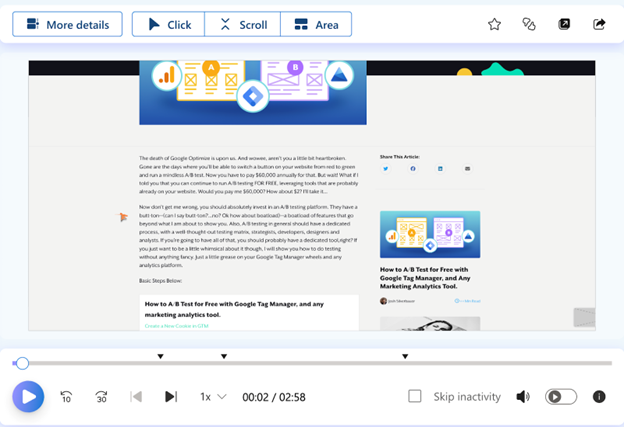Click the Twitter share icon in the article
The height and width of the screenshot is (427, 624).
point(386,169)
